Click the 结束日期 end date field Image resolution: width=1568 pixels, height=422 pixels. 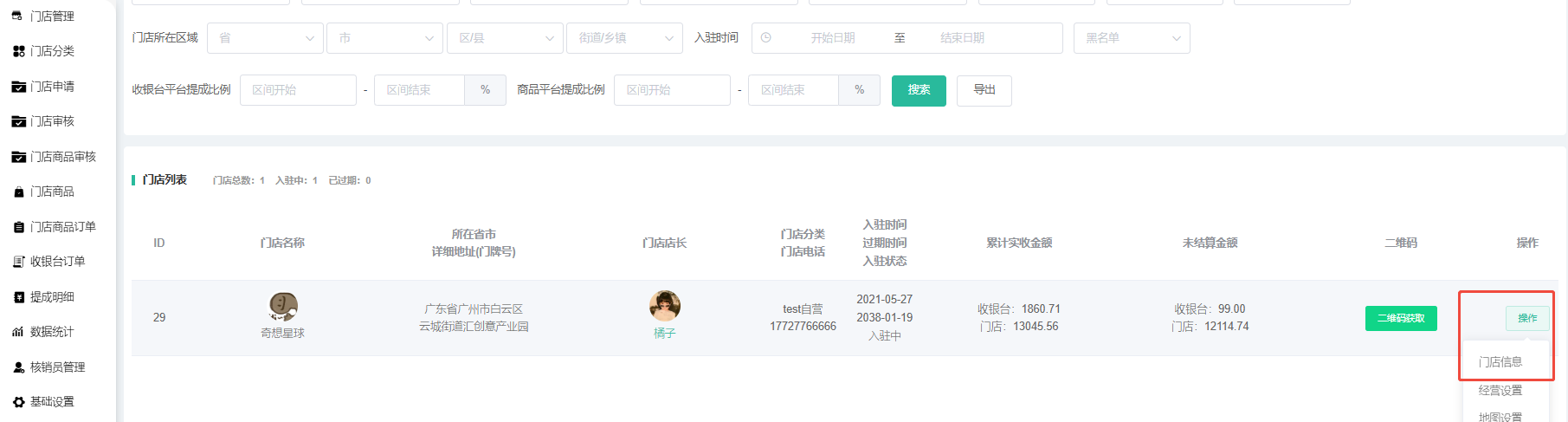[x=962, y=38]
